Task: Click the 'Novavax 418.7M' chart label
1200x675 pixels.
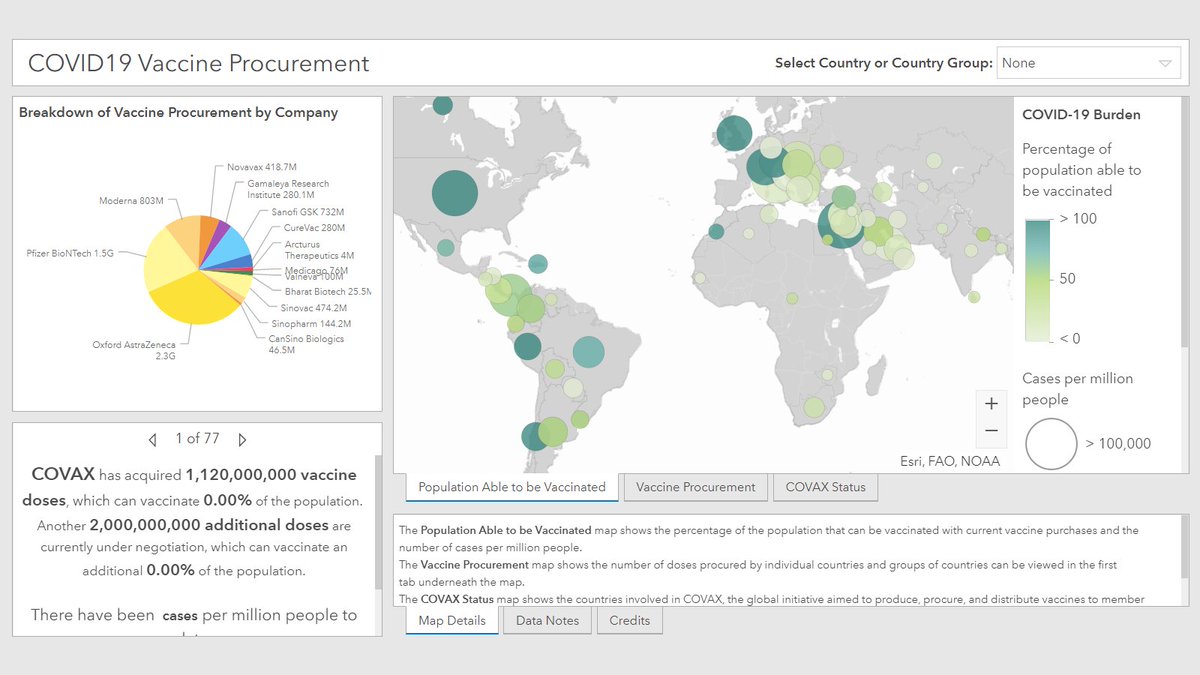Action: coord(262,166)
